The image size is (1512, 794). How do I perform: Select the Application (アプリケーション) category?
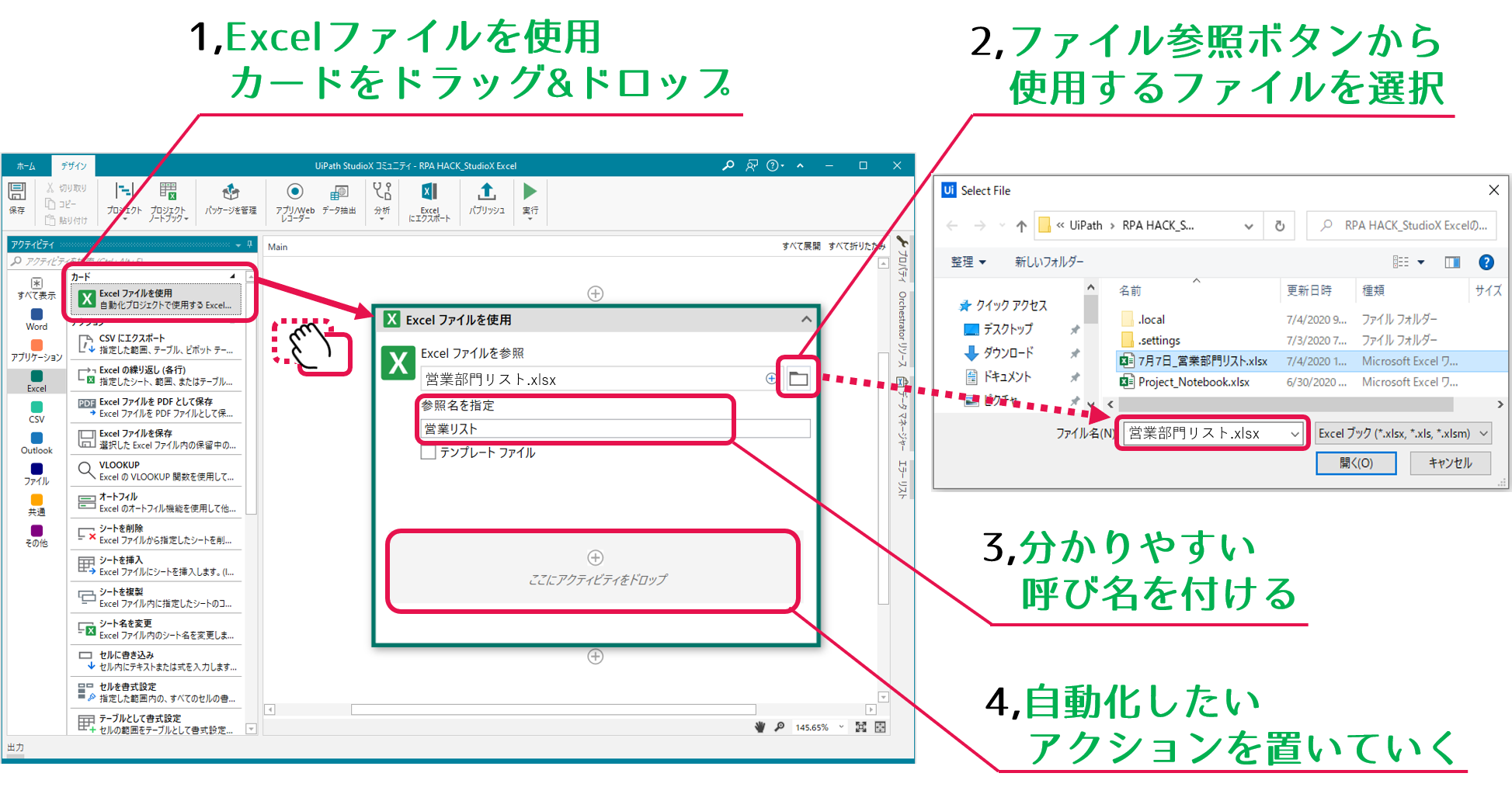36,351
